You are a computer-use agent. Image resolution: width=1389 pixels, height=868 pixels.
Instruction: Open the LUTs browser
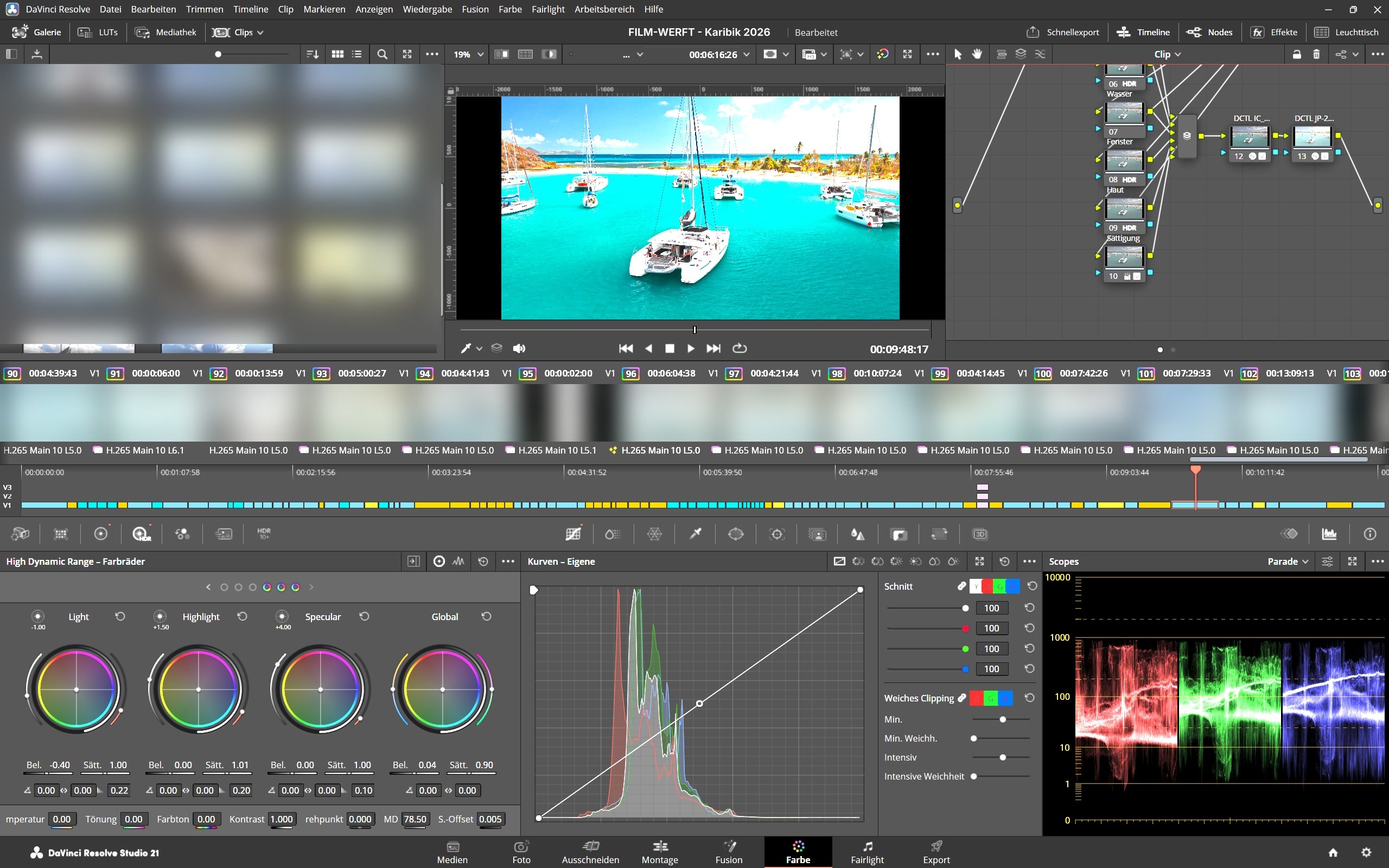pyautogui.click(x=98, y=32)
